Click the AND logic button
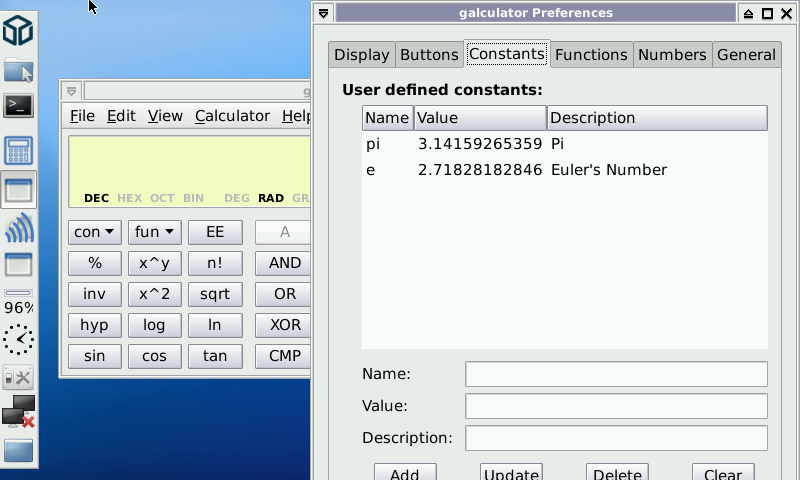Screen dimensions: 800x480 [283, 263]
